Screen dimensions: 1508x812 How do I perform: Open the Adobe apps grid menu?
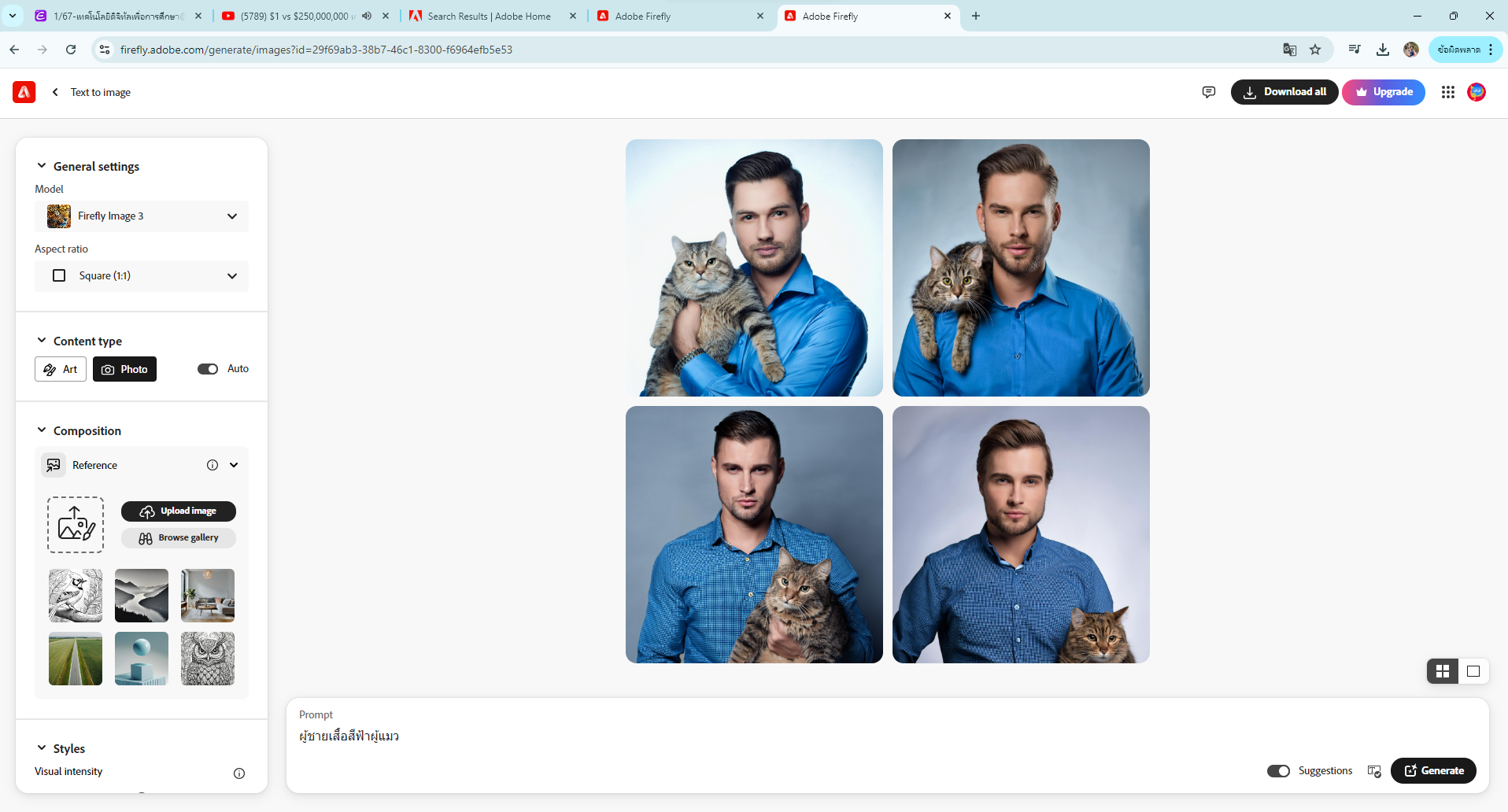(1447, 92)
